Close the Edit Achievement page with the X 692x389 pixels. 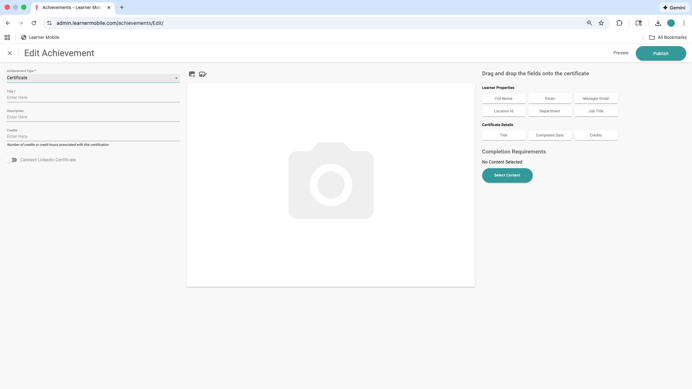coord(10,53)
